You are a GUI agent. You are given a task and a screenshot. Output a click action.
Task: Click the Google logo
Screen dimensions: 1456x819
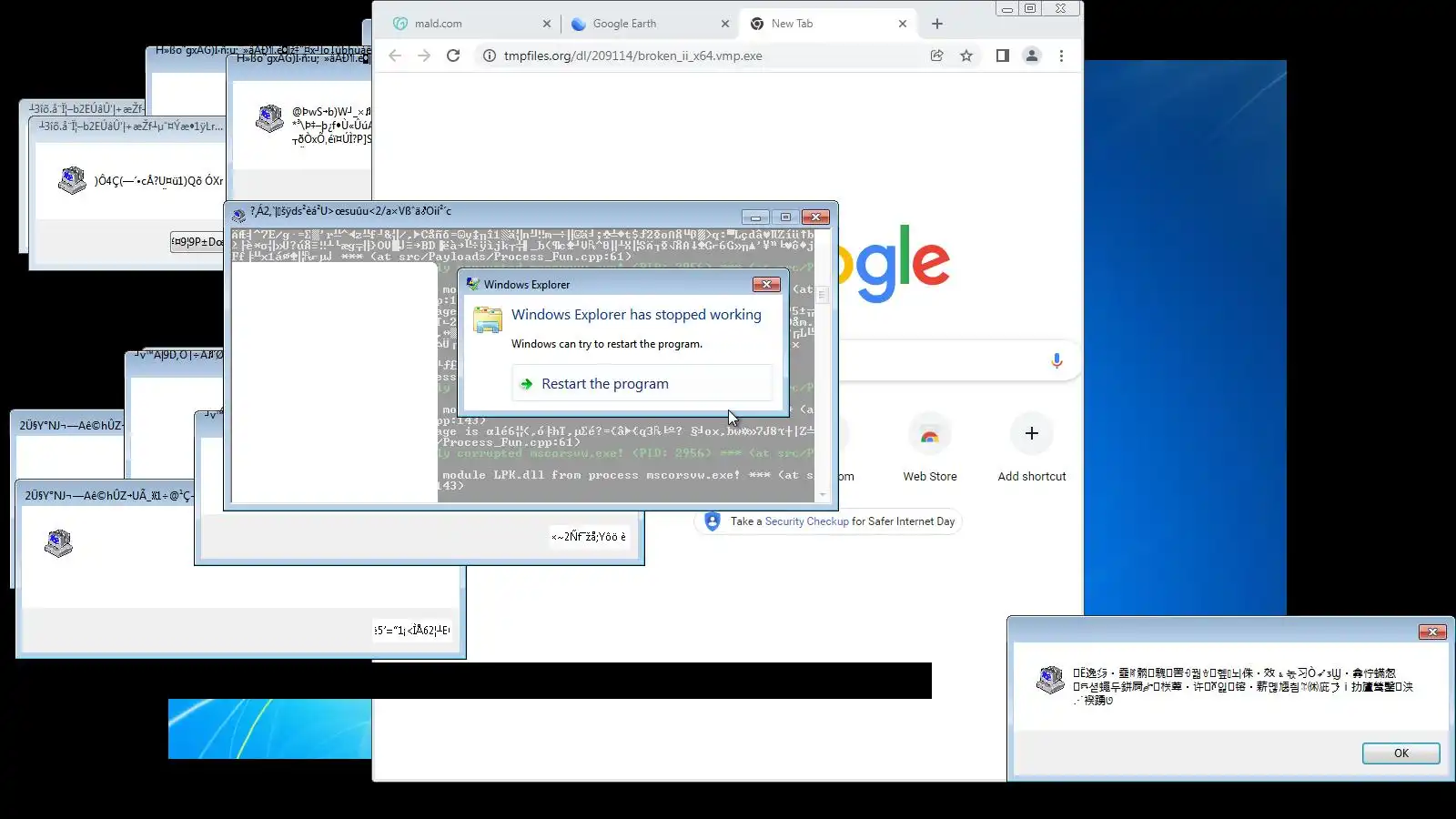click(x=894, y=262)
